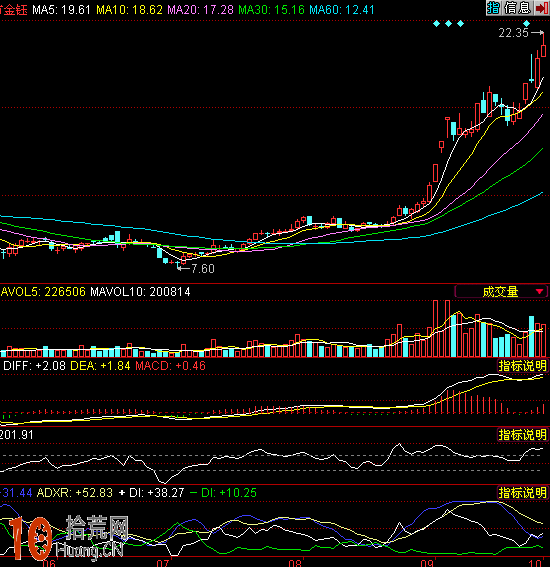Open 指标说明 in the MACD panel

coord(522,366)
